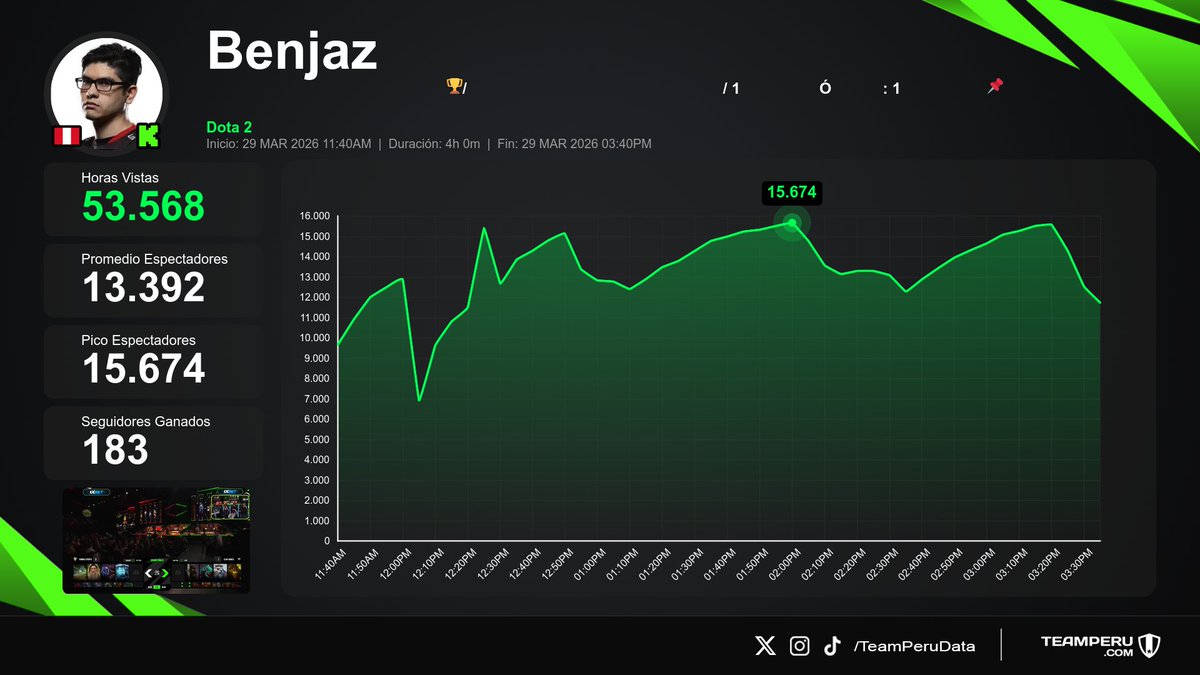The width and height of the screenshot is (1200, 675).
Task: Click the Horas Vistas value 53.568
Action: click(x=143, y=206)
